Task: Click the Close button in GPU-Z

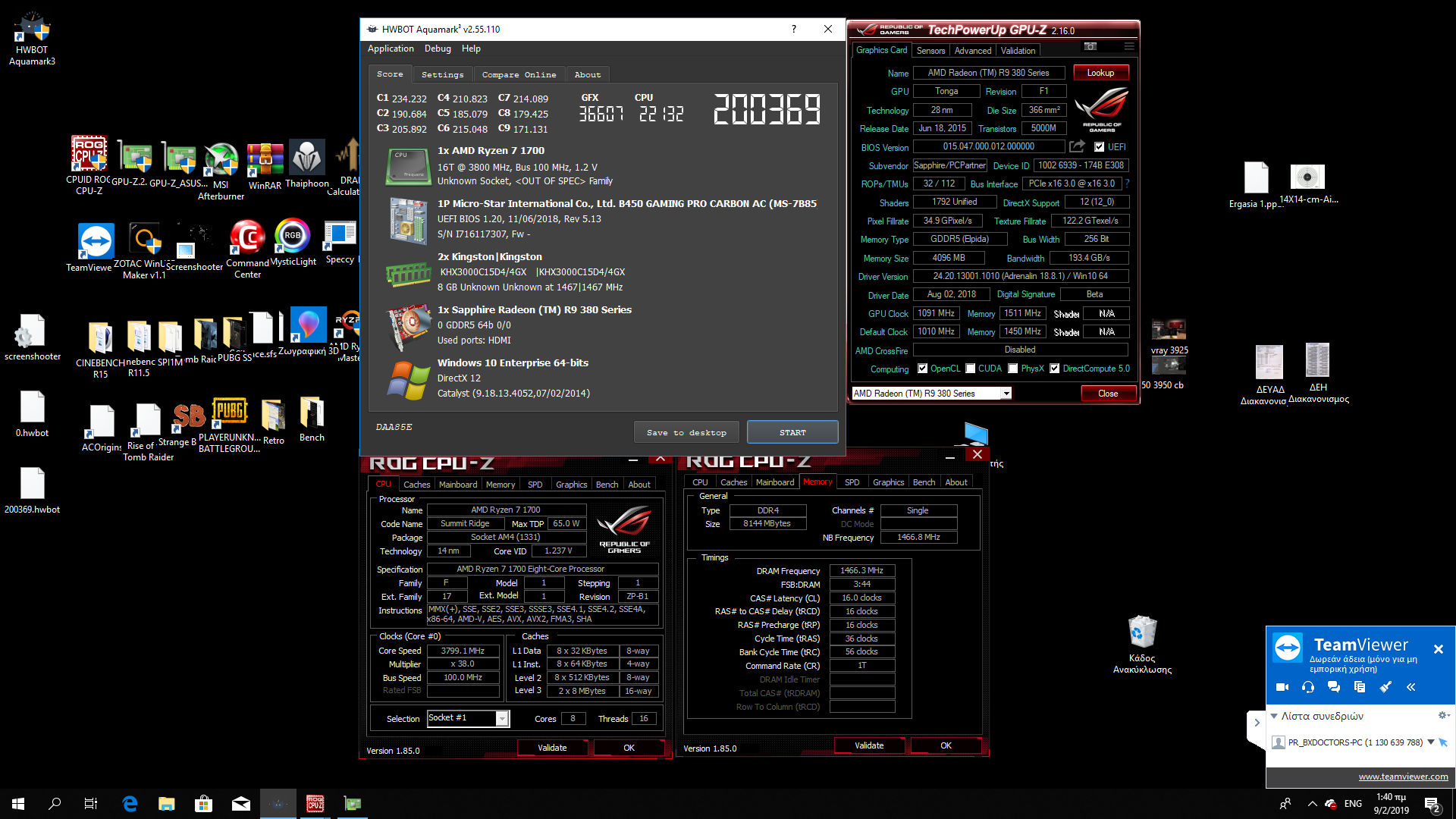Action: tap(1108, 394)
